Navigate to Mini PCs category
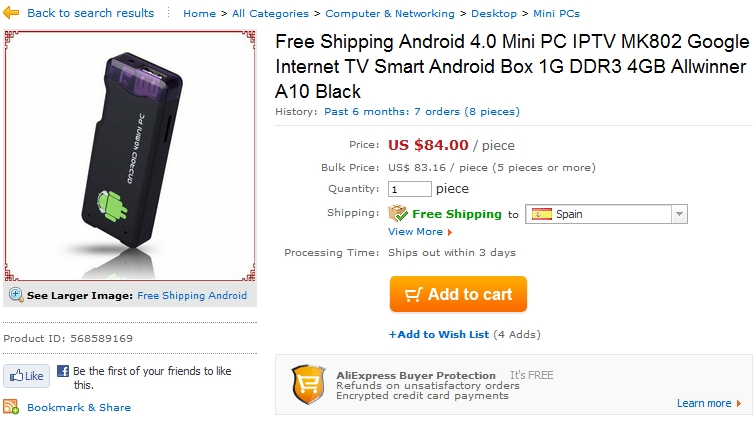The width and height of the screenshot is (756, 444). click(x=557, y=14)
